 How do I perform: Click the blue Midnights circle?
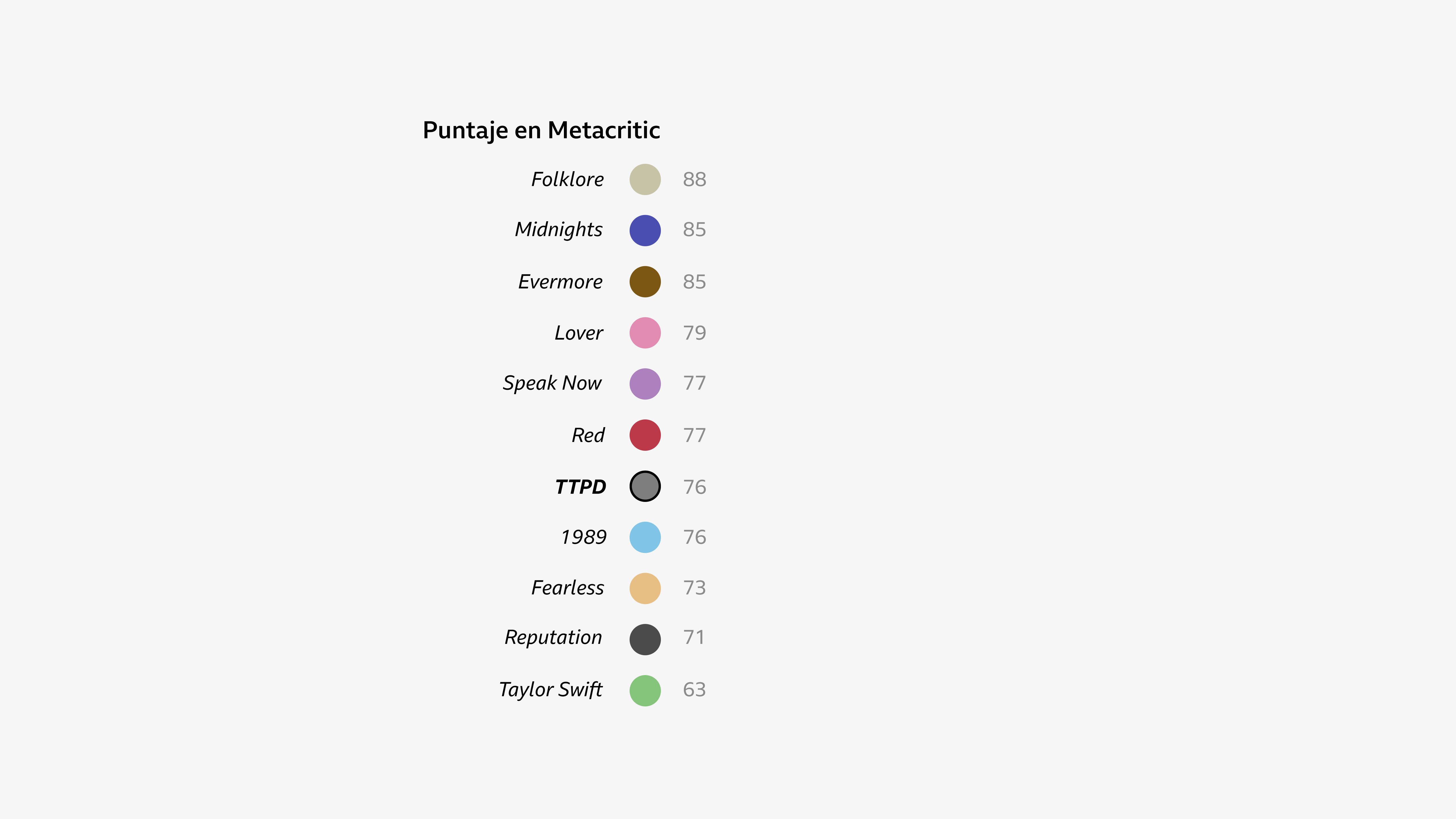tap(645, 231)
